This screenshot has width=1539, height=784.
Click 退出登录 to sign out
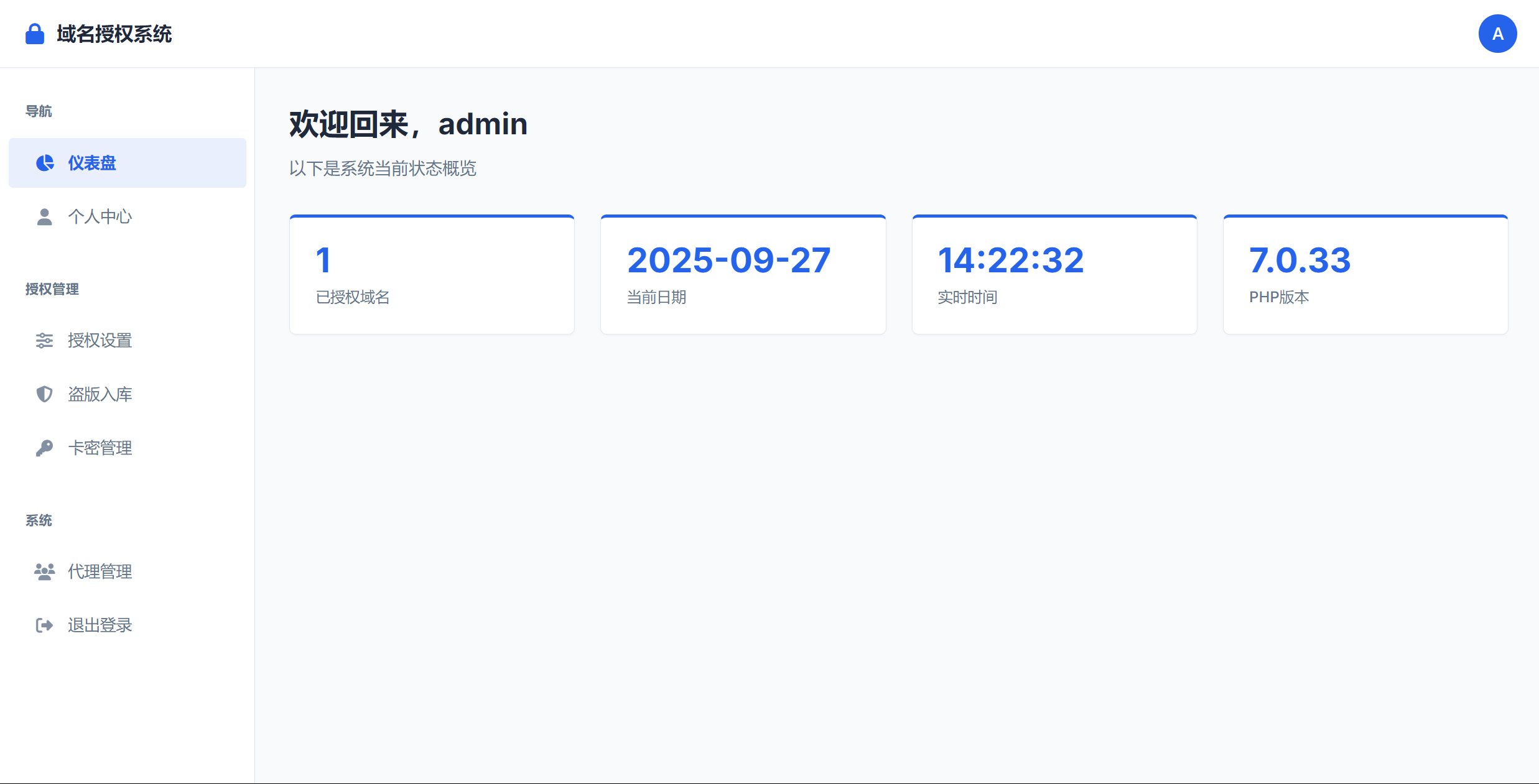[x=100, y=625]
